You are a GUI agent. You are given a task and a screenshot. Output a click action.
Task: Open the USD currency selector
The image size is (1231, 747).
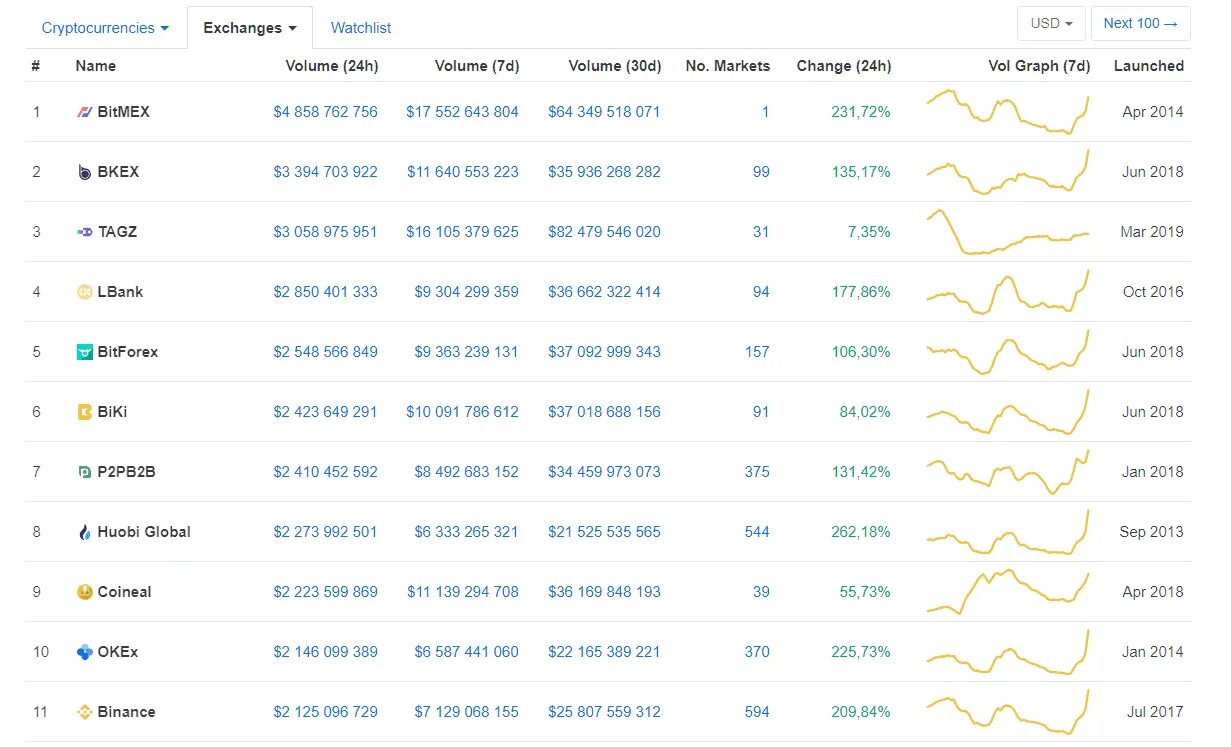[x=1051, y=23]
